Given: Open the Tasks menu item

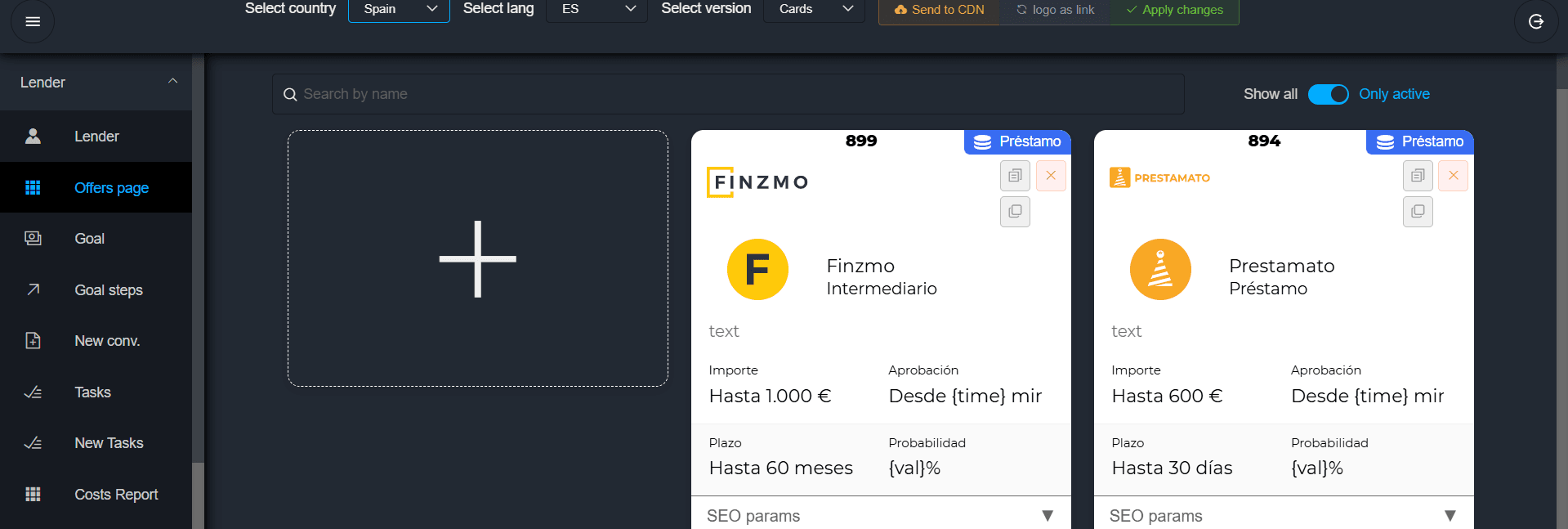Looking at the screenshot, I should [96, 392].
